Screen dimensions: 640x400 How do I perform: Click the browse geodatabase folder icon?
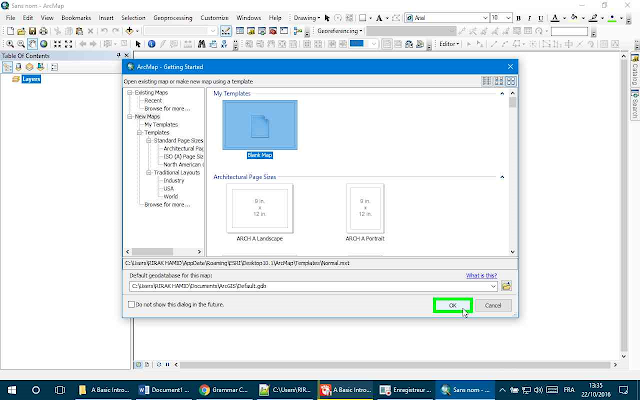click(507, 286)
